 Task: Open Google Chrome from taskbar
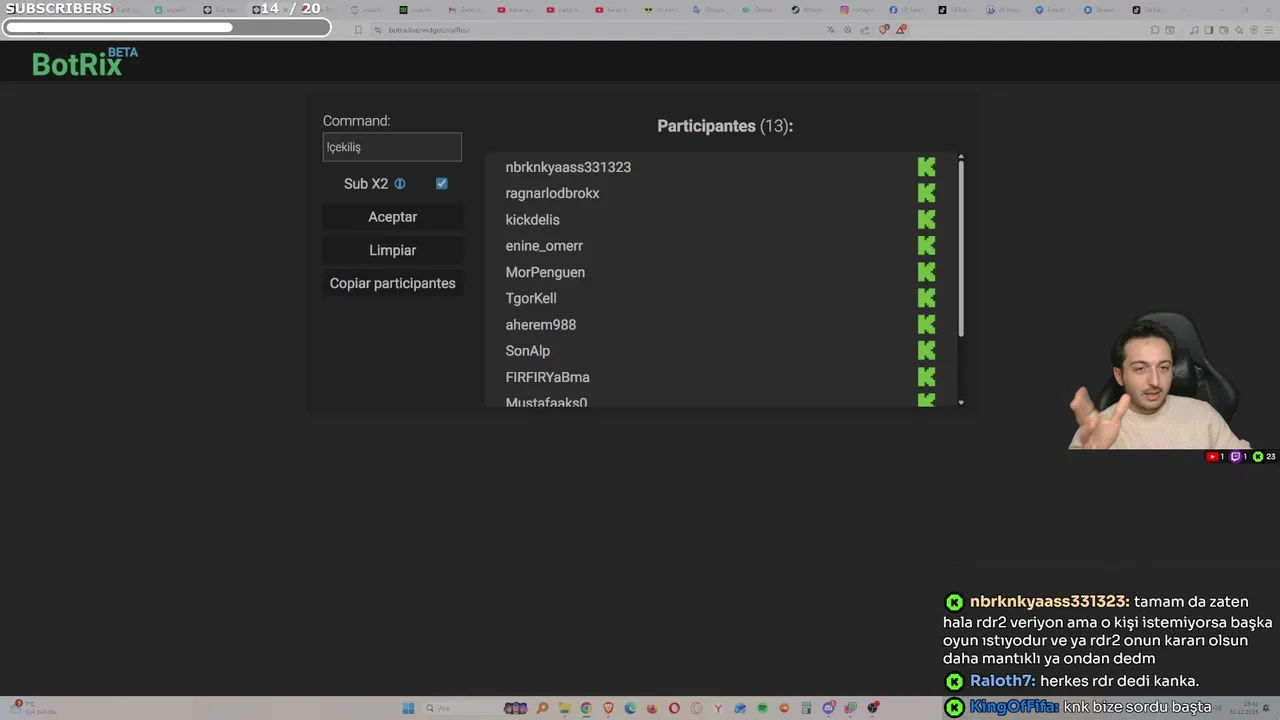(x=586, y=708)
